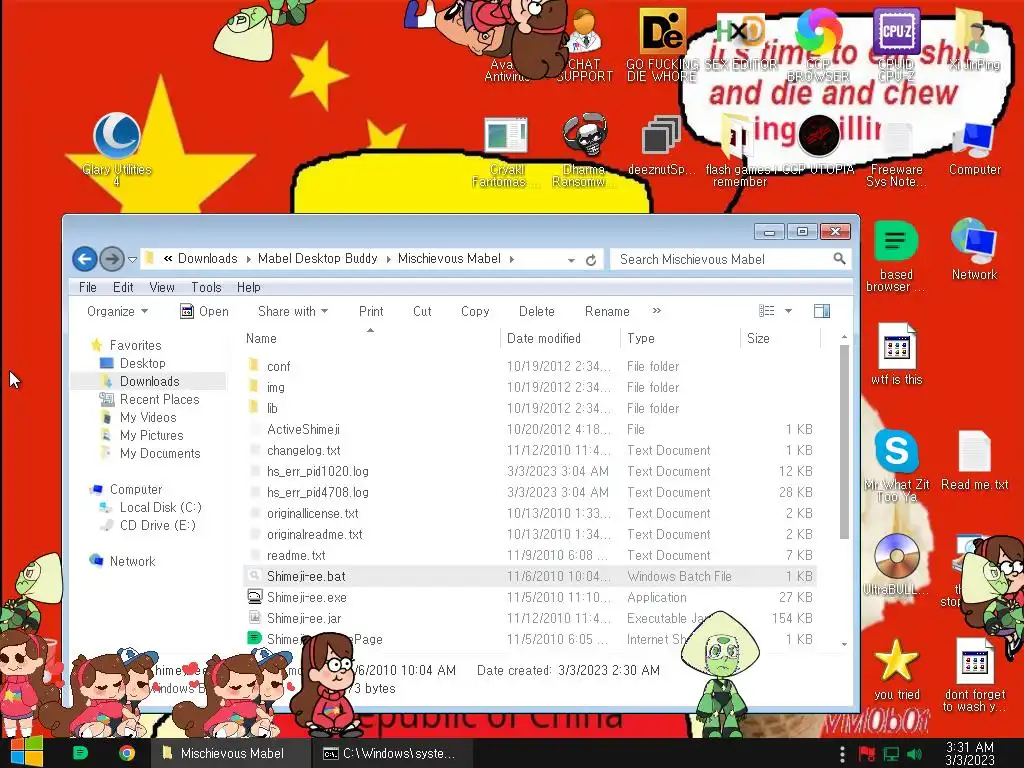Open the View menu
The width and height of the screenshot is (1024, 768).
point(161,287)
